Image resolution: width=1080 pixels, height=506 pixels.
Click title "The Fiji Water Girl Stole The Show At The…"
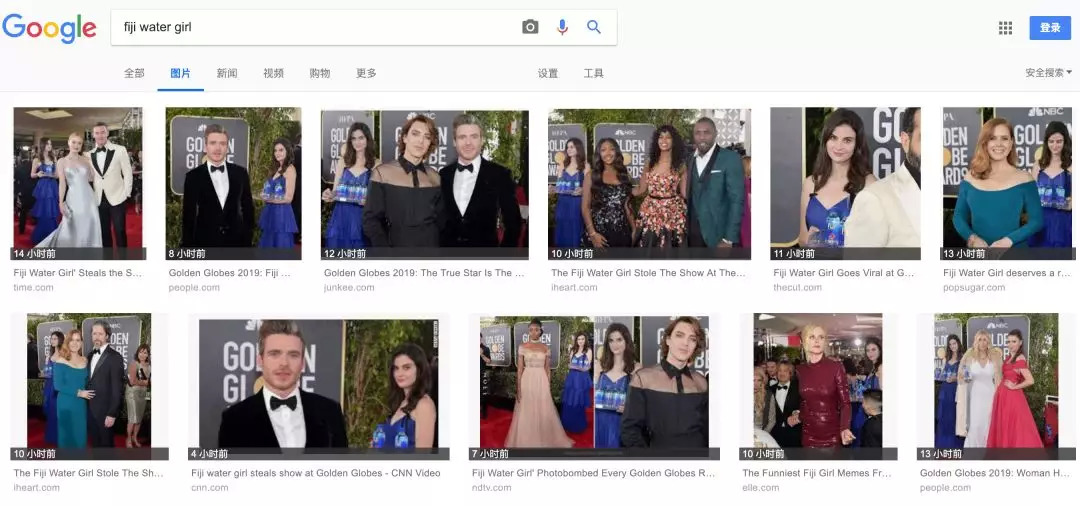648,273
